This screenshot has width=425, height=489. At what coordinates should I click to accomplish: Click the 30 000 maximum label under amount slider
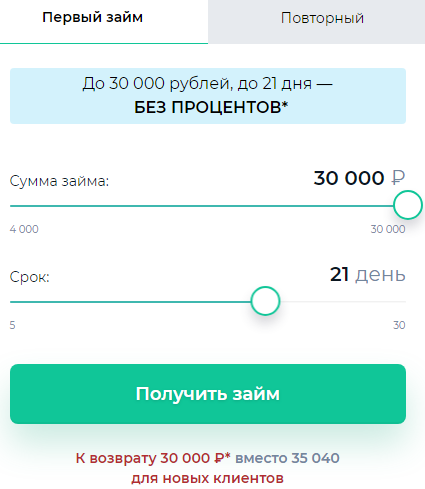(388, 229)
